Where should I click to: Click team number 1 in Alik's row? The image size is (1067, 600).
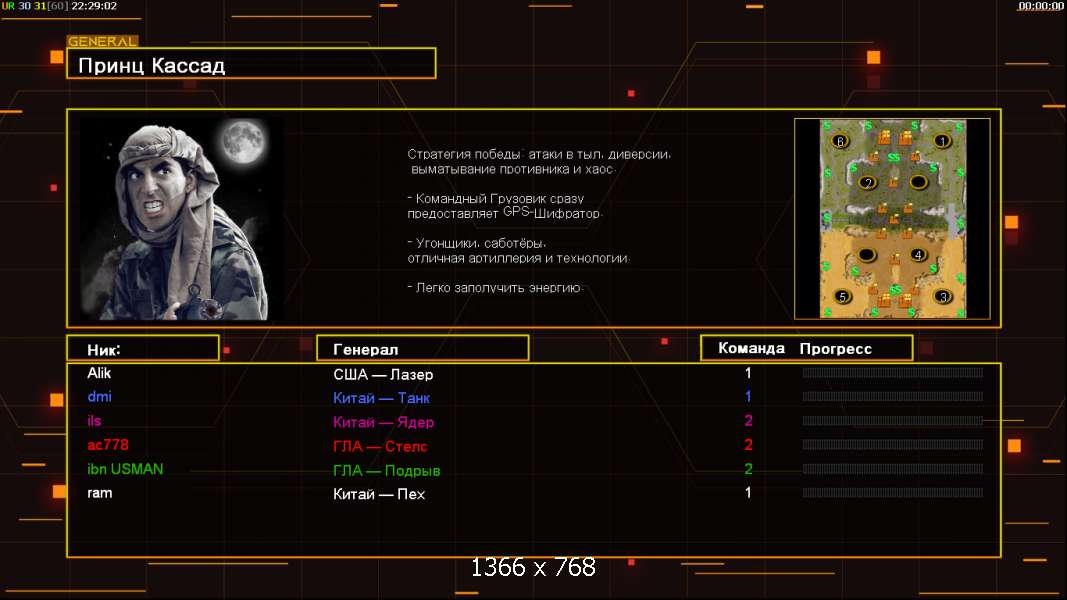click(748, 373)
